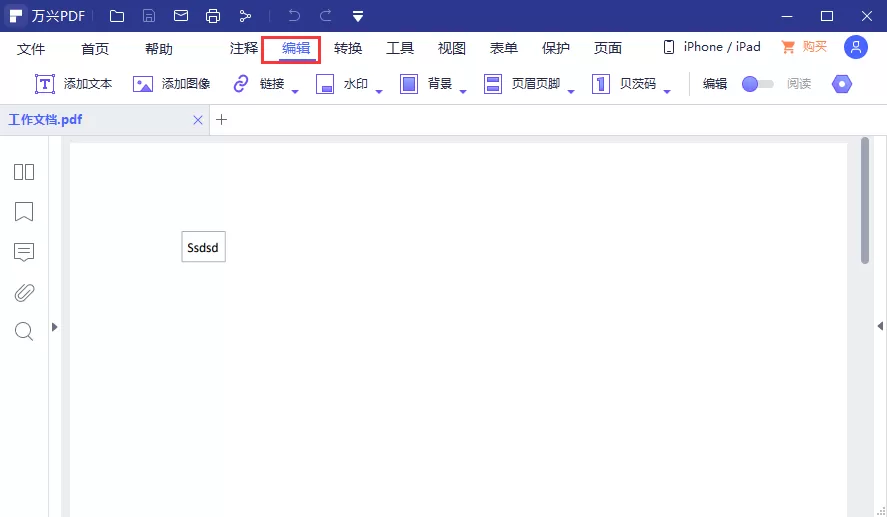
Task: Click the 阅读 mode label
Action: tap(799, 84)
